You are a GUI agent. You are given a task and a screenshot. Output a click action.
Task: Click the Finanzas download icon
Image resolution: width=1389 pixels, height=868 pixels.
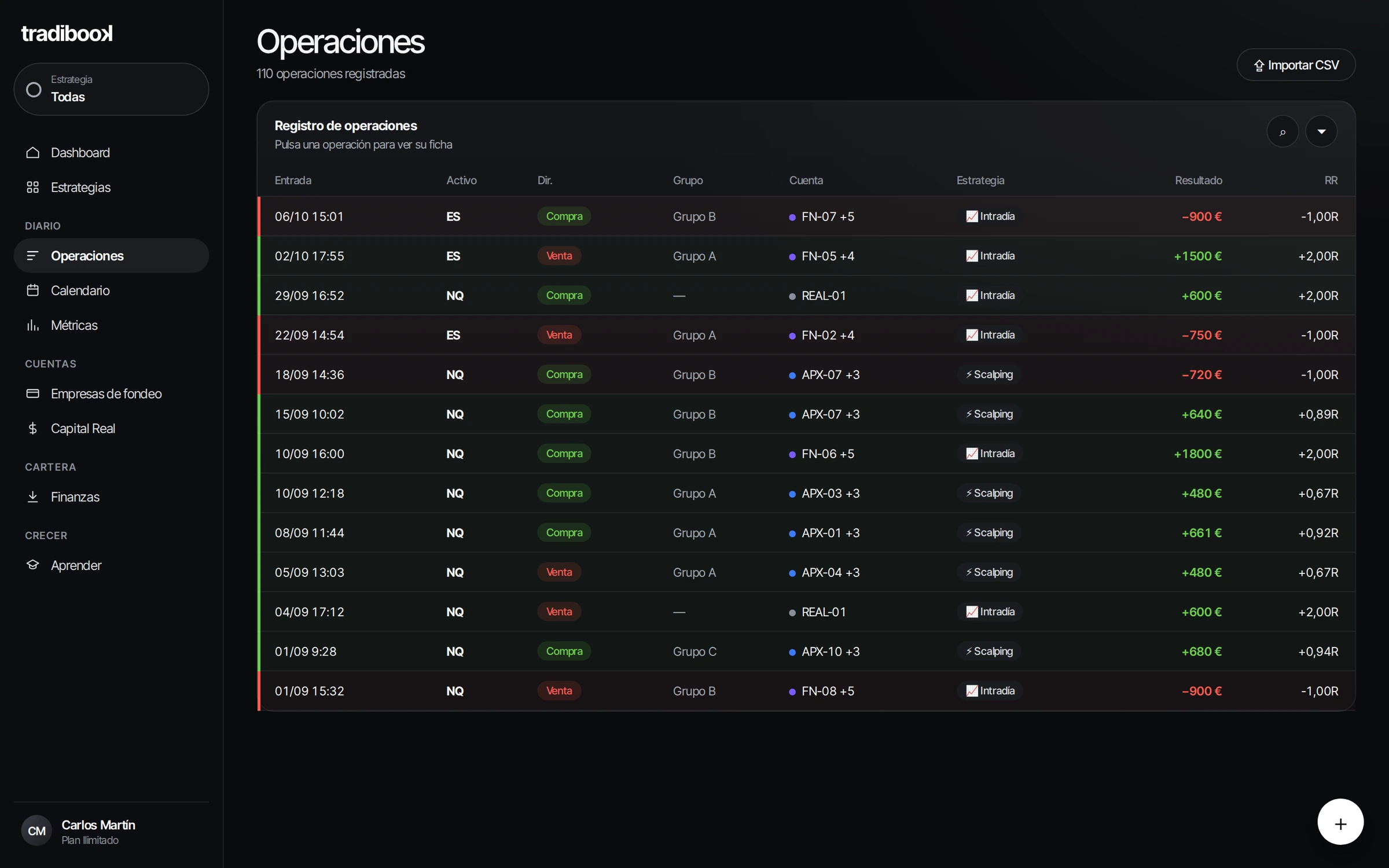(33, 496)
